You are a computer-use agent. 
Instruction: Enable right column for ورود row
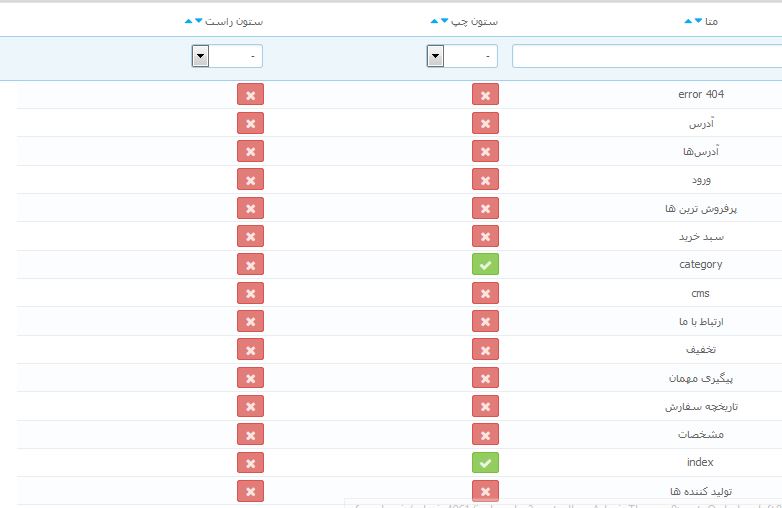click(250, 179)
